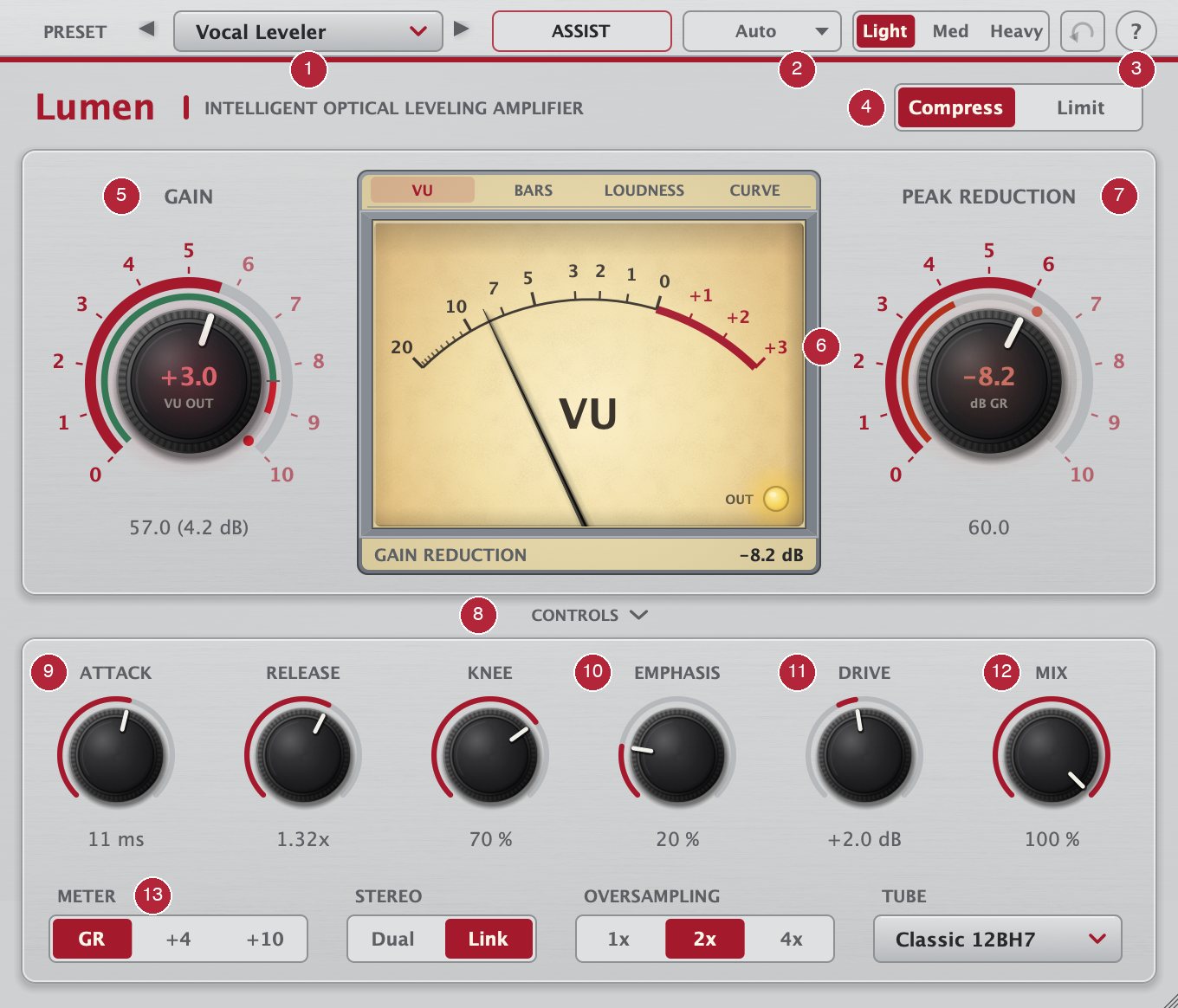1178x1008 pixels.
Task: Click the Drive knob
Action: coord(864,755)
